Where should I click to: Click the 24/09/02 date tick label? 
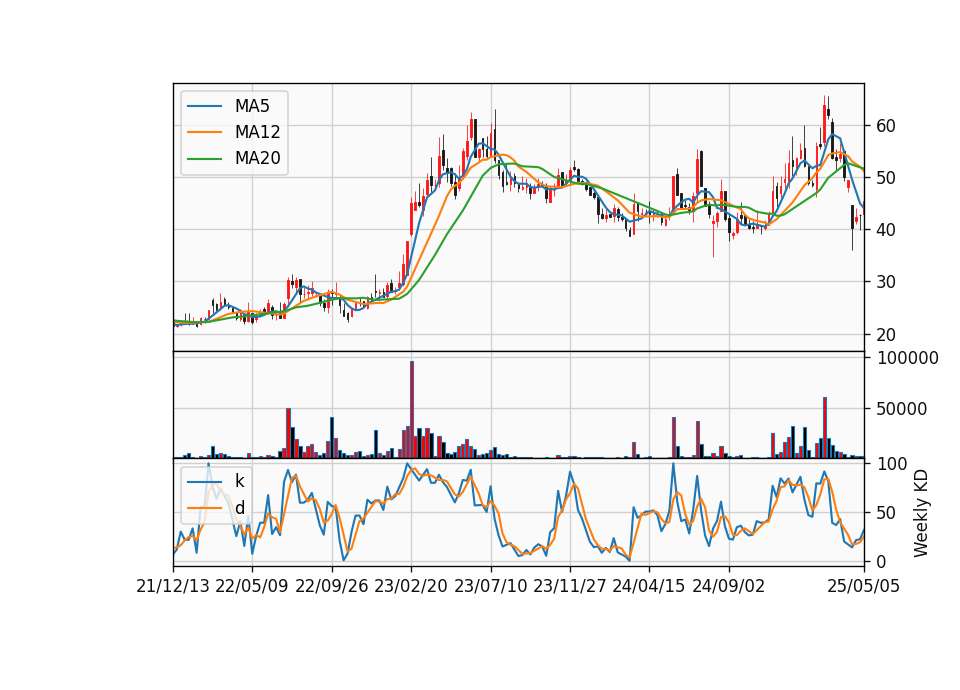click(729, 586)
